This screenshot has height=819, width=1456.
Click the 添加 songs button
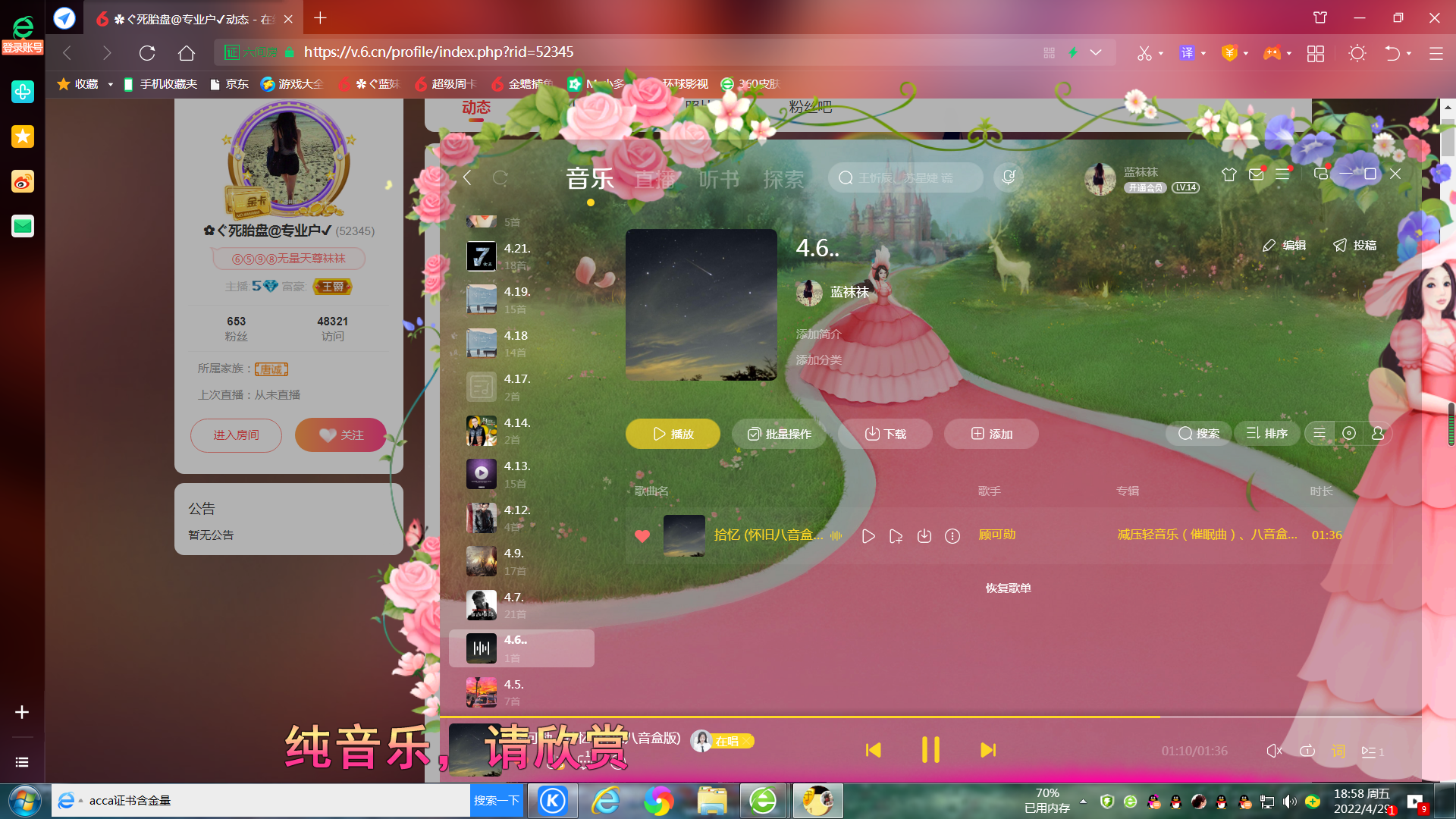pyautogui.click(x=991, y=434)
